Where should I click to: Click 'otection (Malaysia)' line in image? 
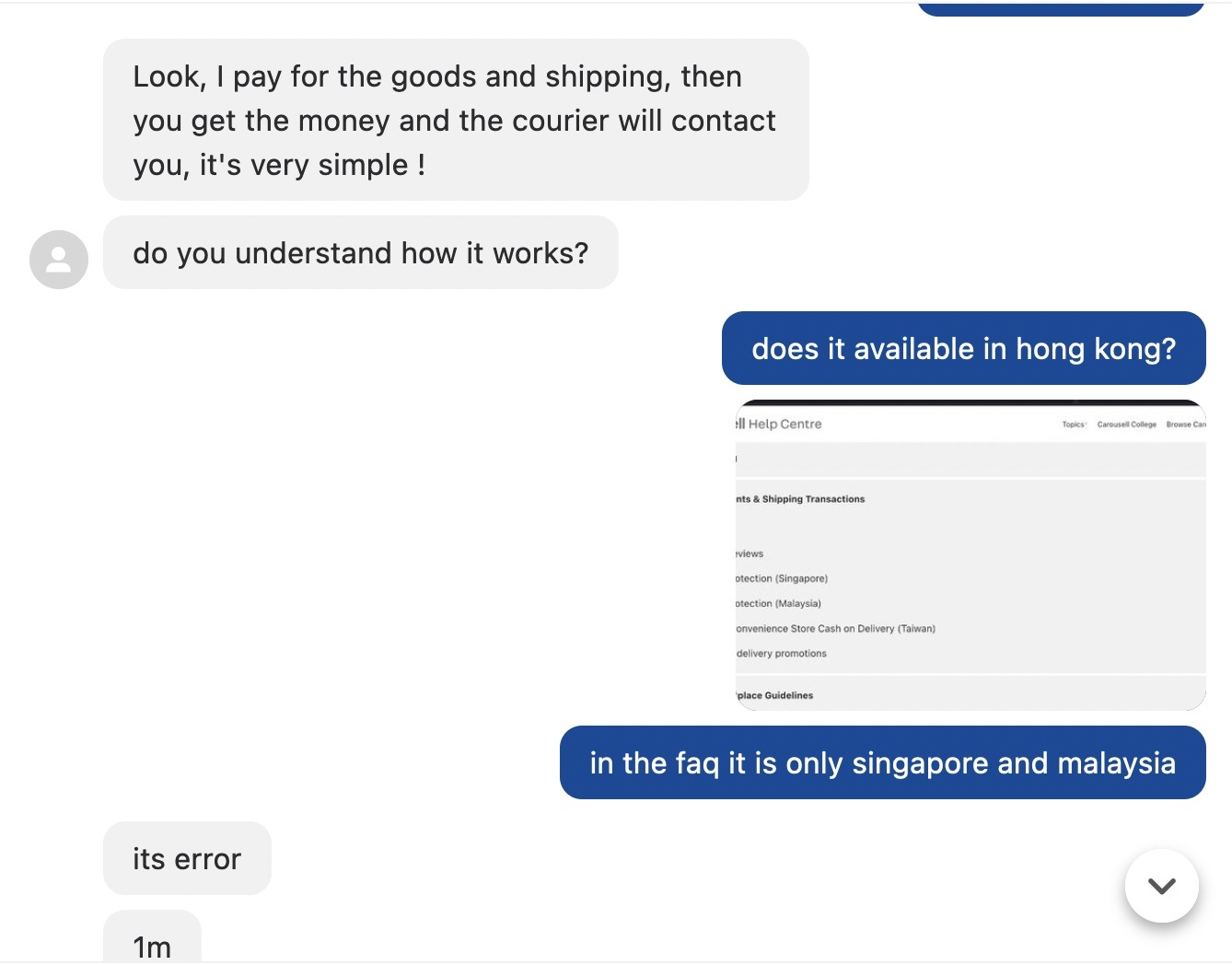tap(778, 603)
